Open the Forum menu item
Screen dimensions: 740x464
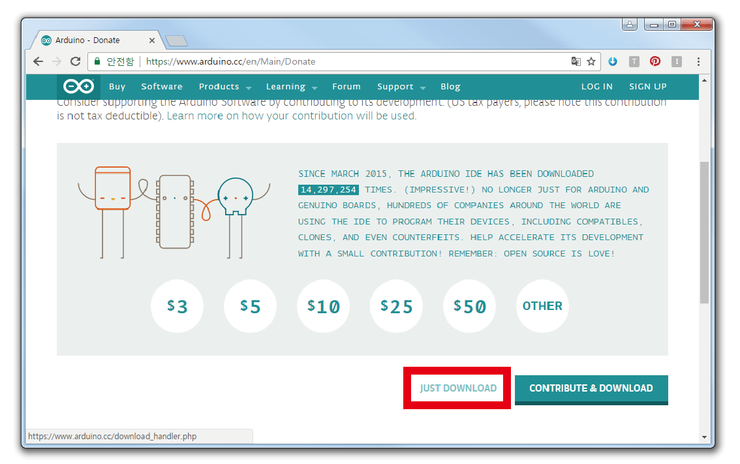pyautogui.click(x=346, y=86)
